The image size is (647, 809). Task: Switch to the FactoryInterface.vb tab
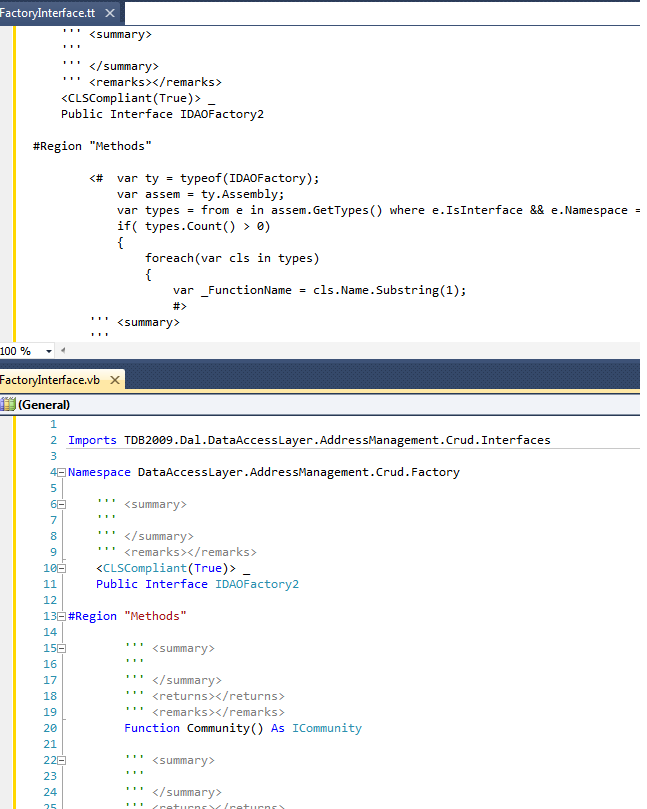point(50,380)
